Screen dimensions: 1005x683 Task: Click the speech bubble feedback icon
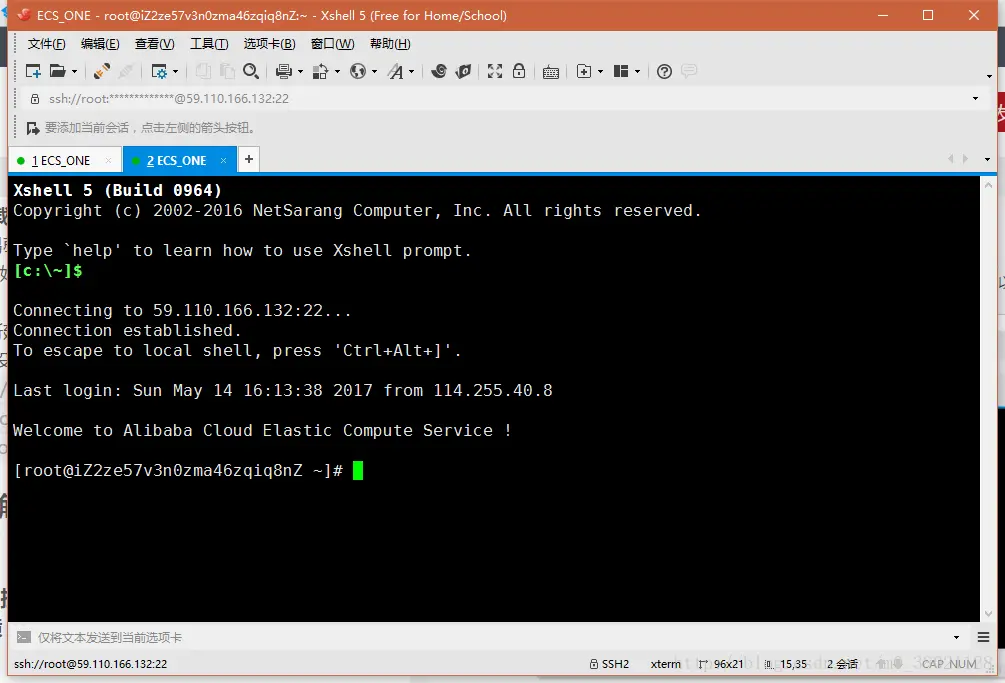pos(689,71)
